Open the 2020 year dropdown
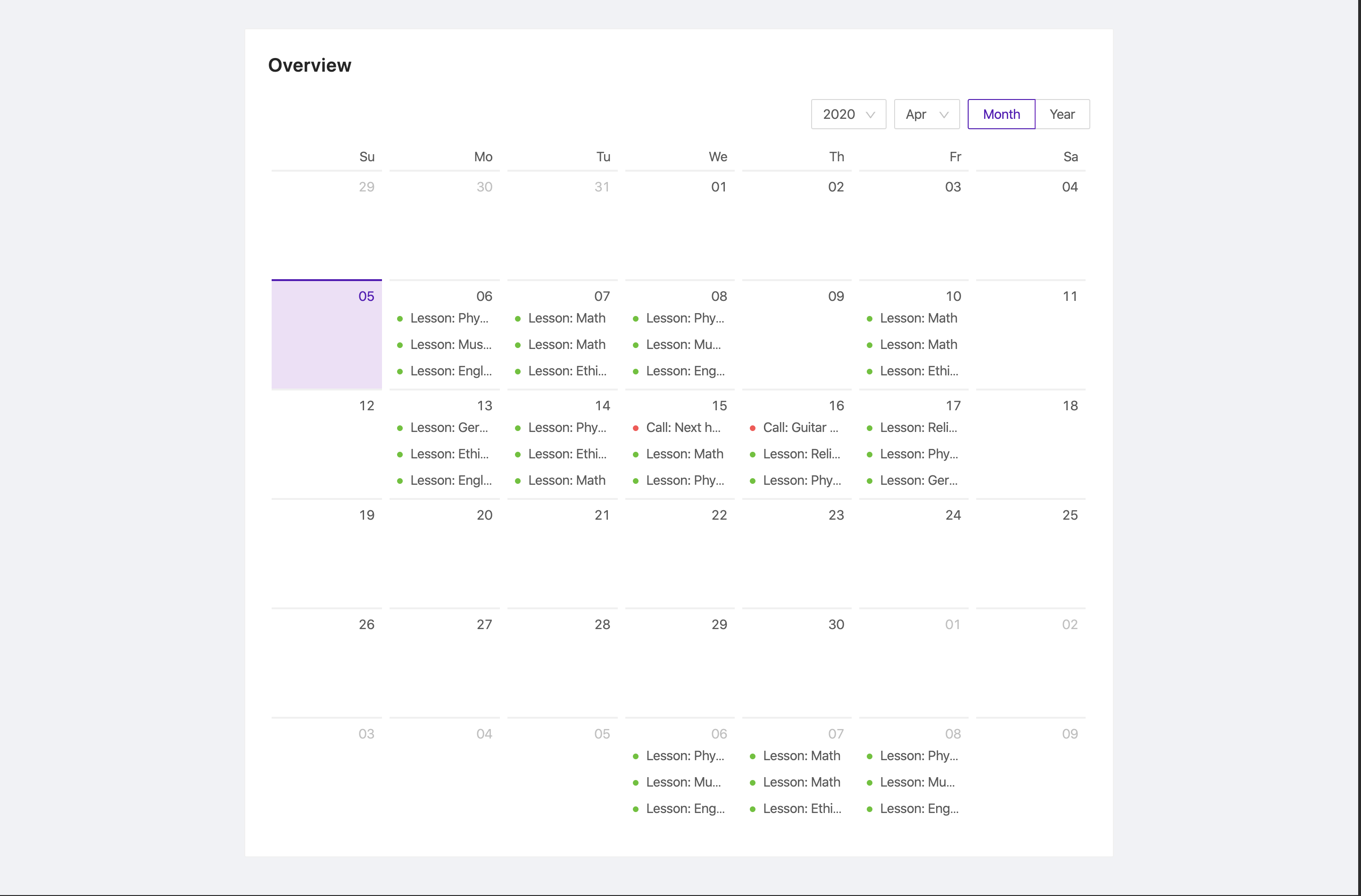This screenshot has height=896, width=1361. pyautogui.click(x=848, y=115)
